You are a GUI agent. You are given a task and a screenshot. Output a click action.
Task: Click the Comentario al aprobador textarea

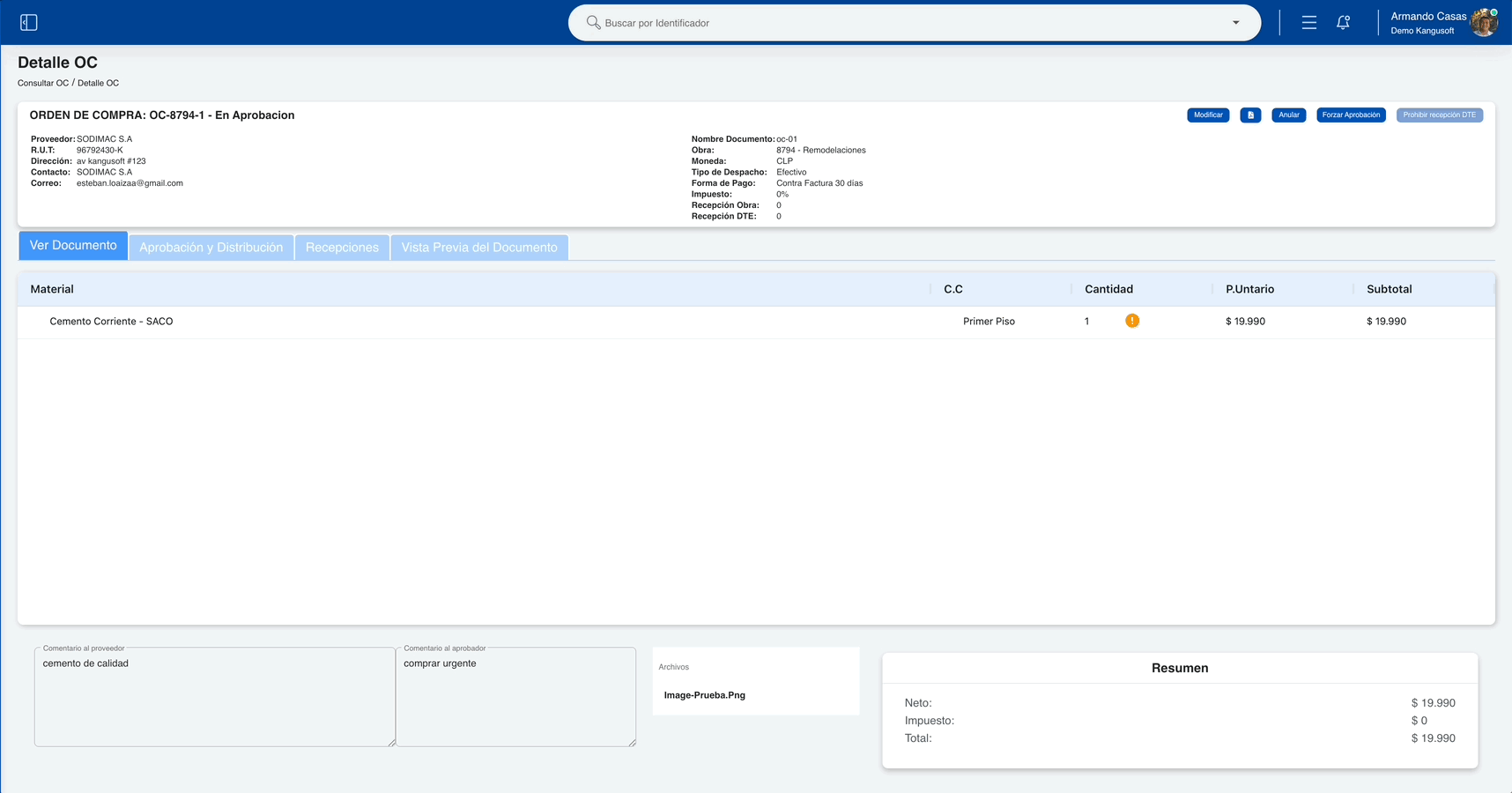(x=516, y=697)
